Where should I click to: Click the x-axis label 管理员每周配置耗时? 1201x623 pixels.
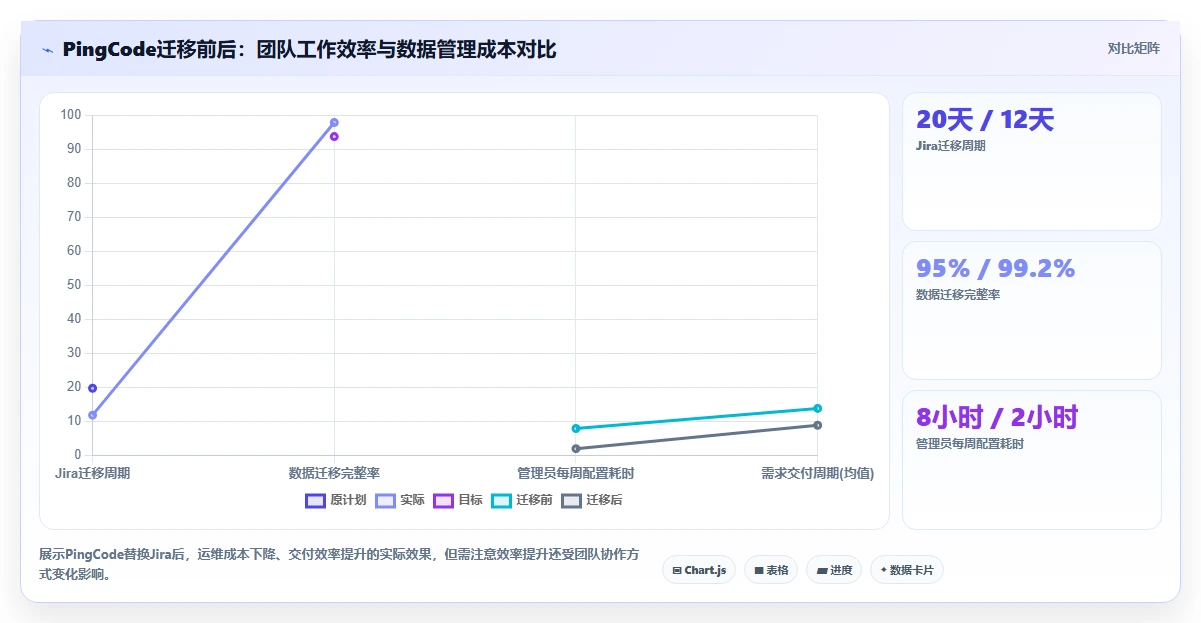pyautogui.click(x=576, y=473)
